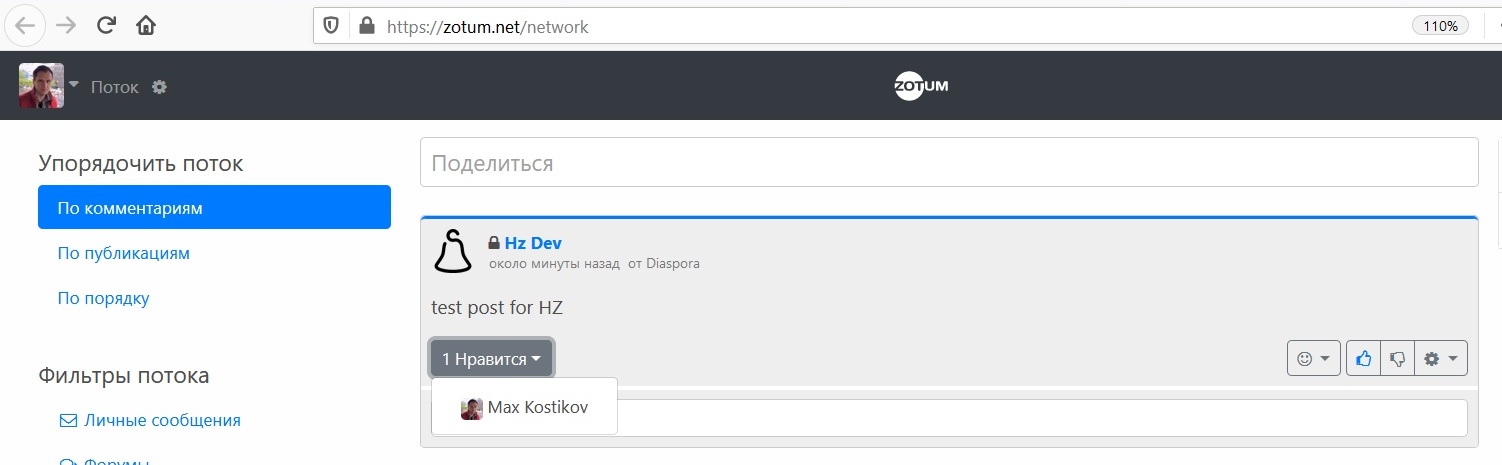Screen dimensions: 1502x465
Task: Dislike the post with thumbs down
Action: click(x=1398, y=358)
